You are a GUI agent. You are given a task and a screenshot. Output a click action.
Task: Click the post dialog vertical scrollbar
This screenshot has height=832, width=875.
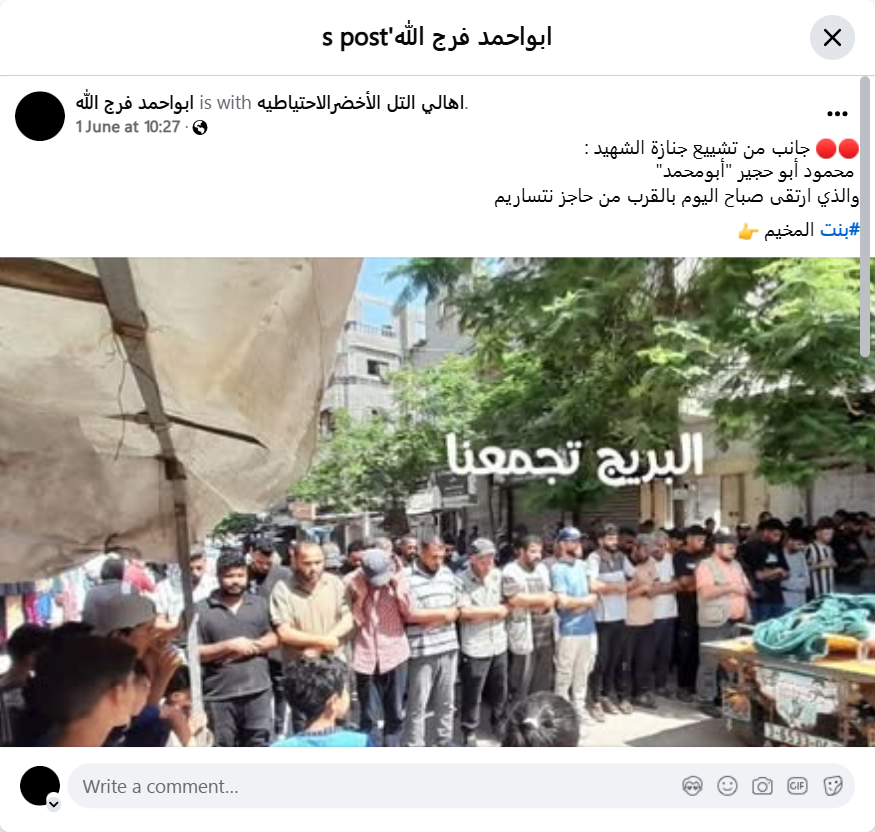pos(865,217)
